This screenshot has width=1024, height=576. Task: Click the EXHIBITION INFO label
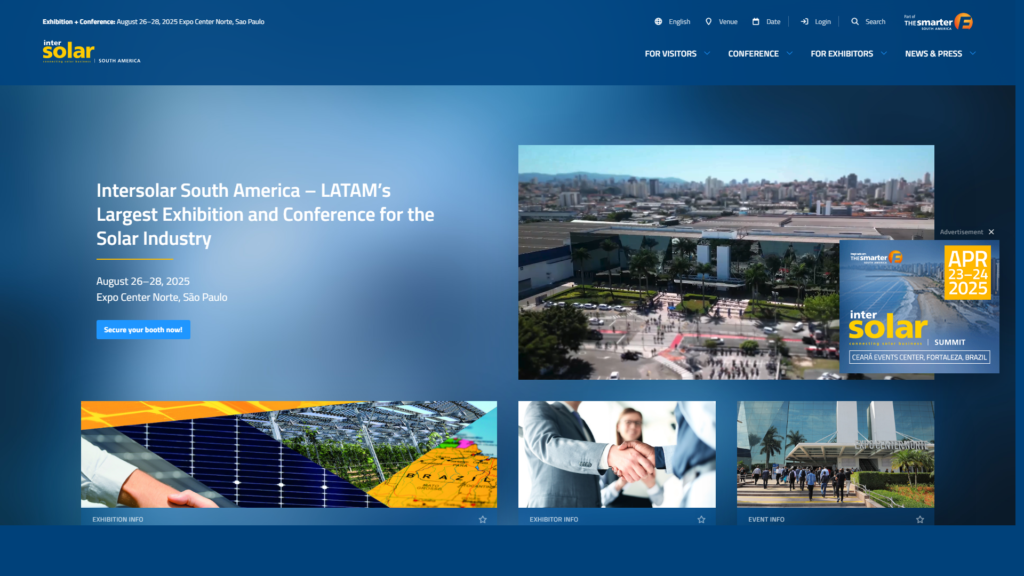coord(118,520)
